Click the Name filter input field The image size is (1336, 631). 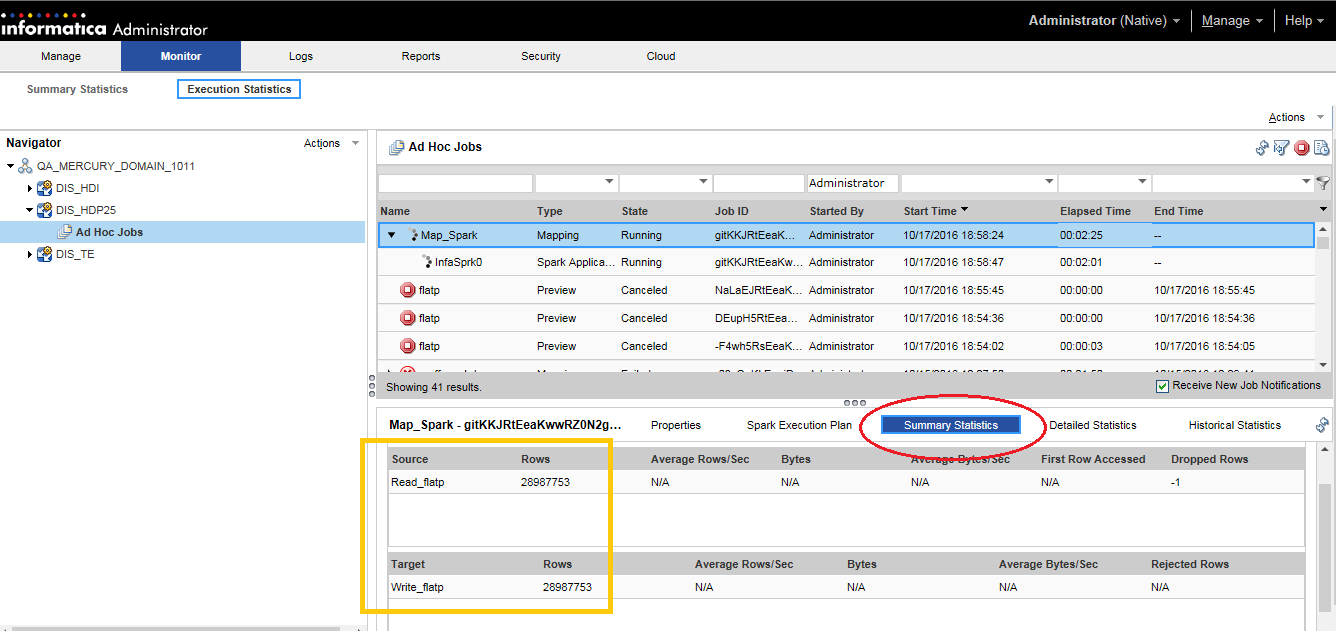[x=455, y=183]
